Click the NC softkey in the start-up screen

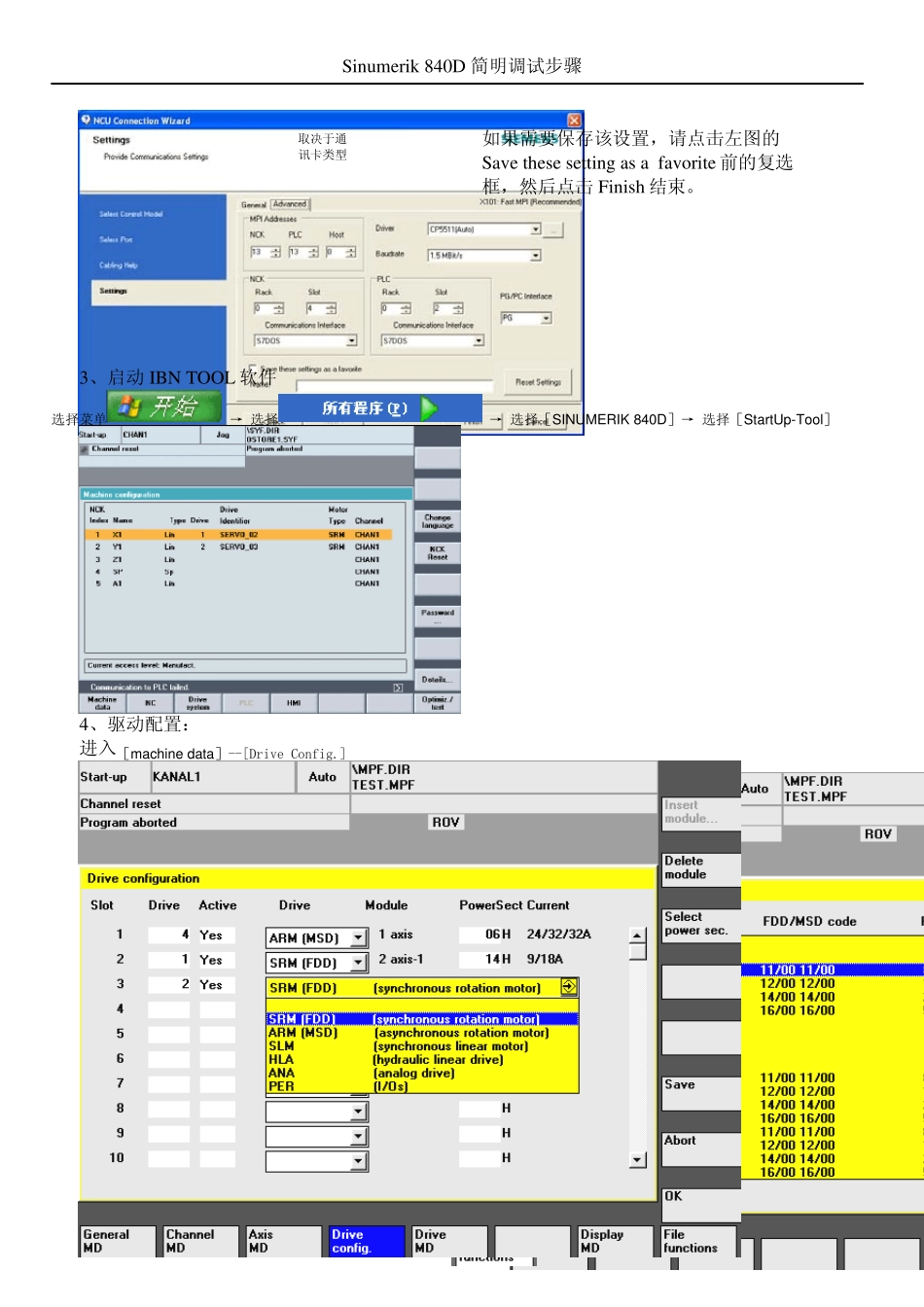coord(150,702)
